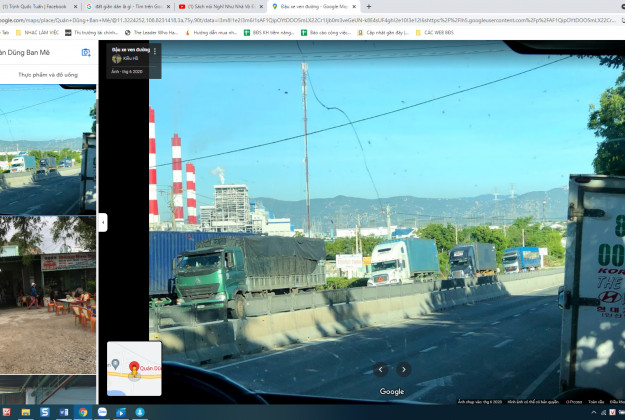625x420 pixels.
Task: Open the Hướng dẫn mua bookmark
Action: pos(211,33)
